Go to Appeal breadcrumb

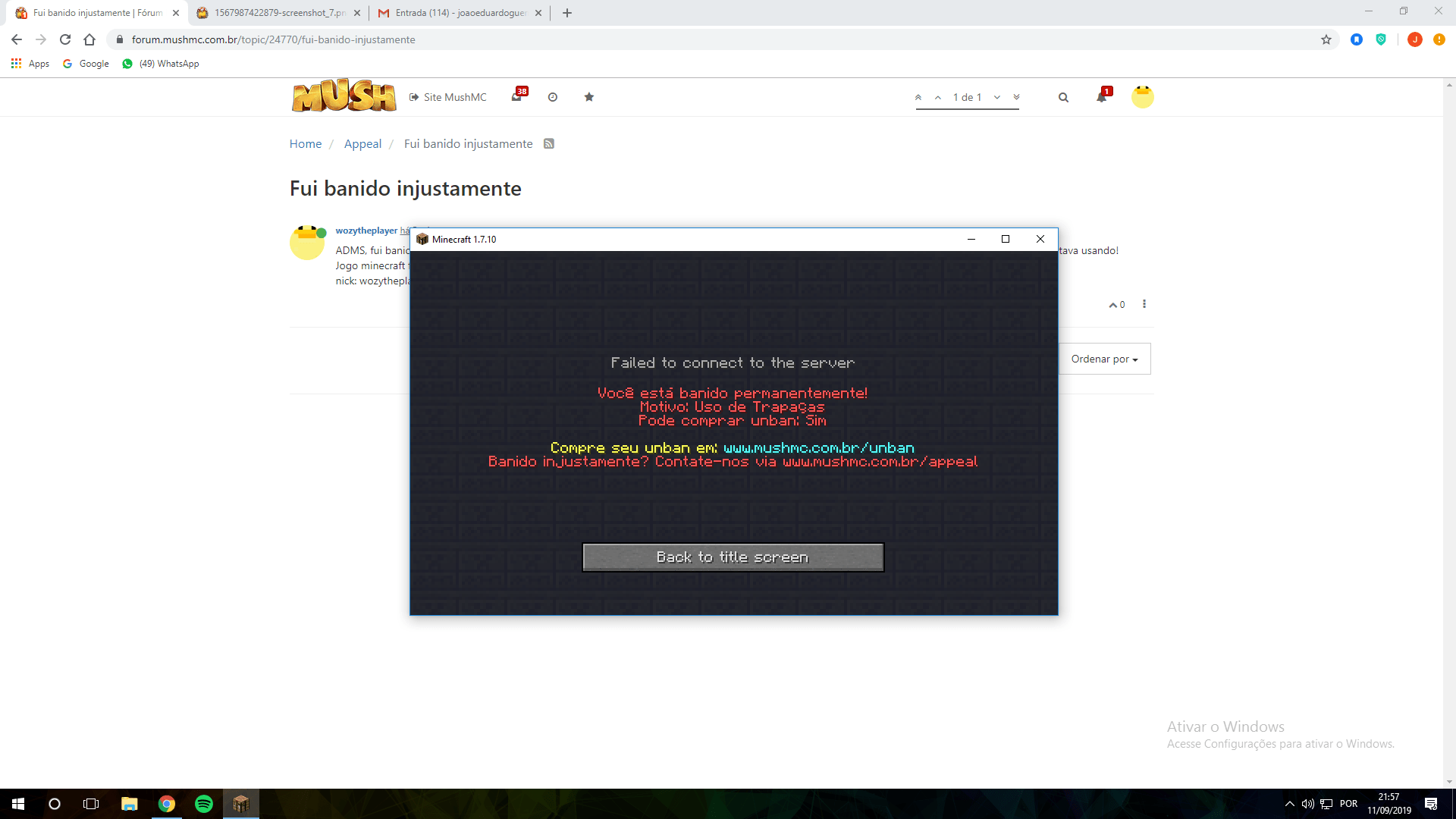click(362, 144)
